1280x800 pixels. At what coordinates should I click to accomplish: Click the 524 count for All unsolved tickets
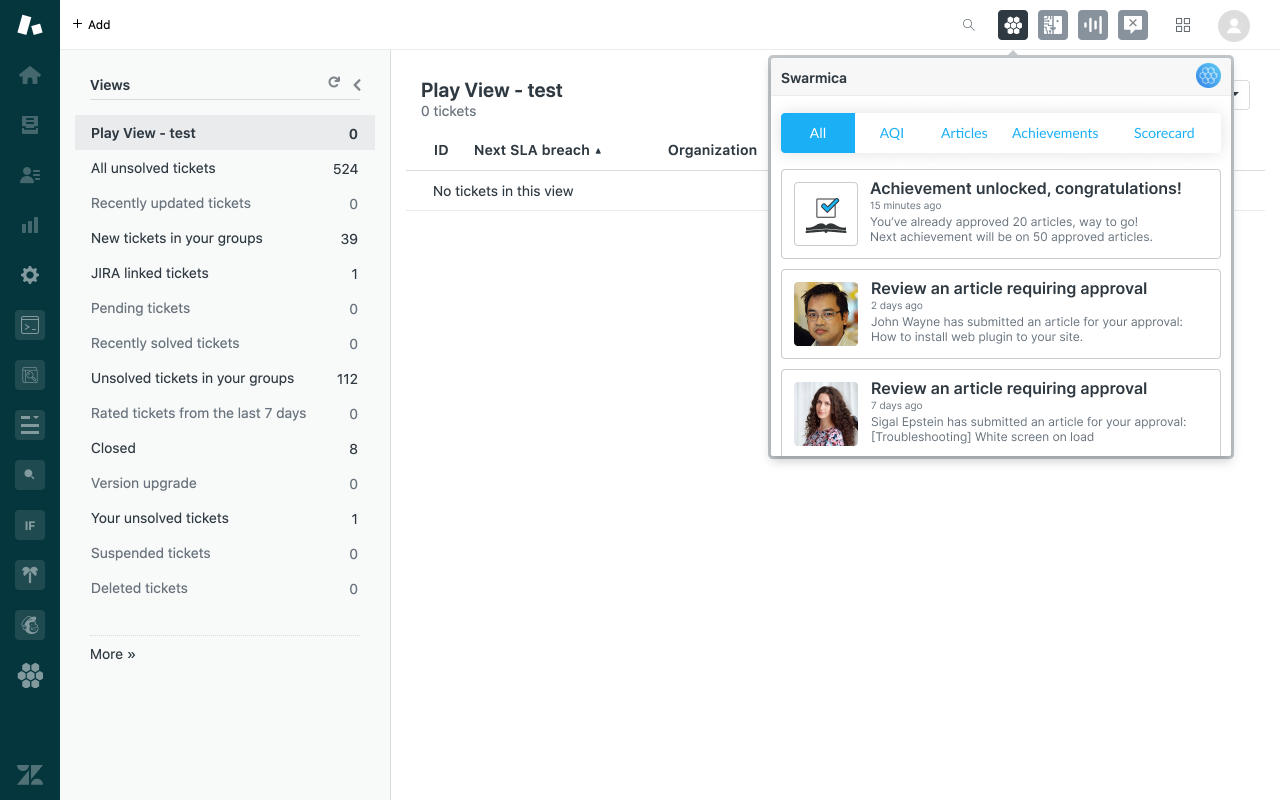pos(345,169)
